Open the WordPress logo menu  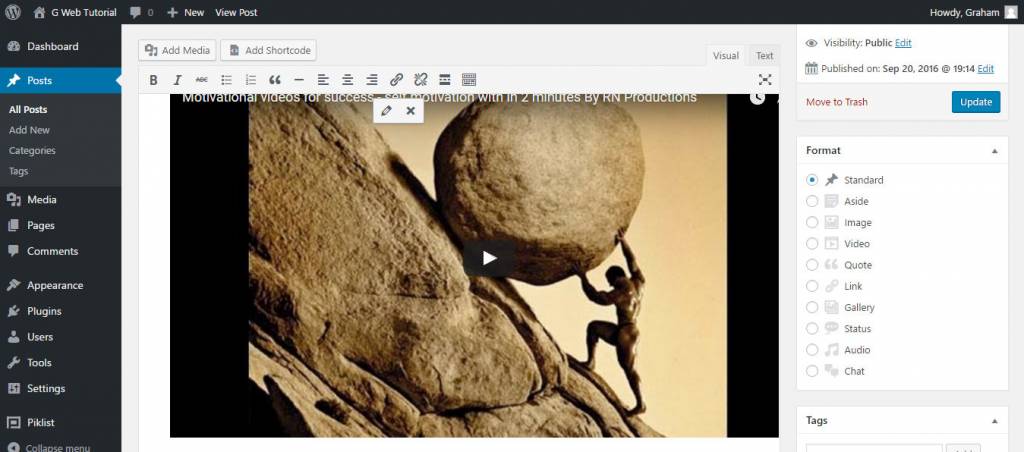12,12
